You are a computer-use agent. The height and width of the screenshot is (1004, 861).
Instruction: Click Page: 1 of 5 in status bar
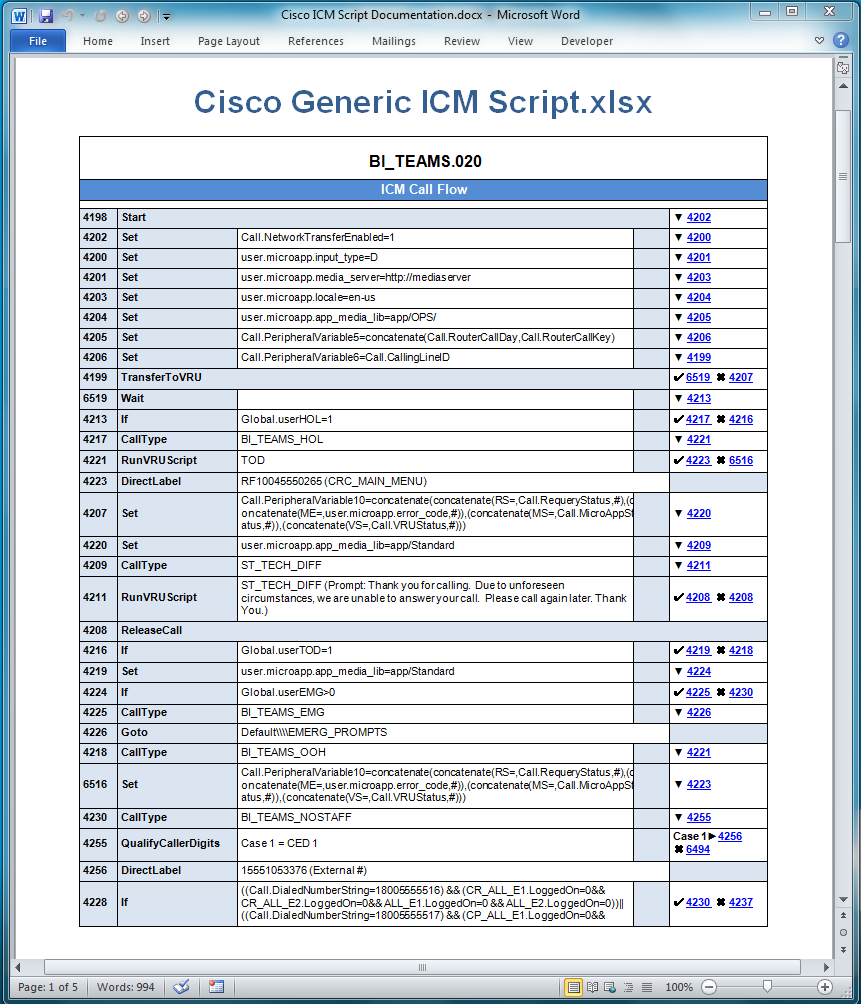[48, 987]
